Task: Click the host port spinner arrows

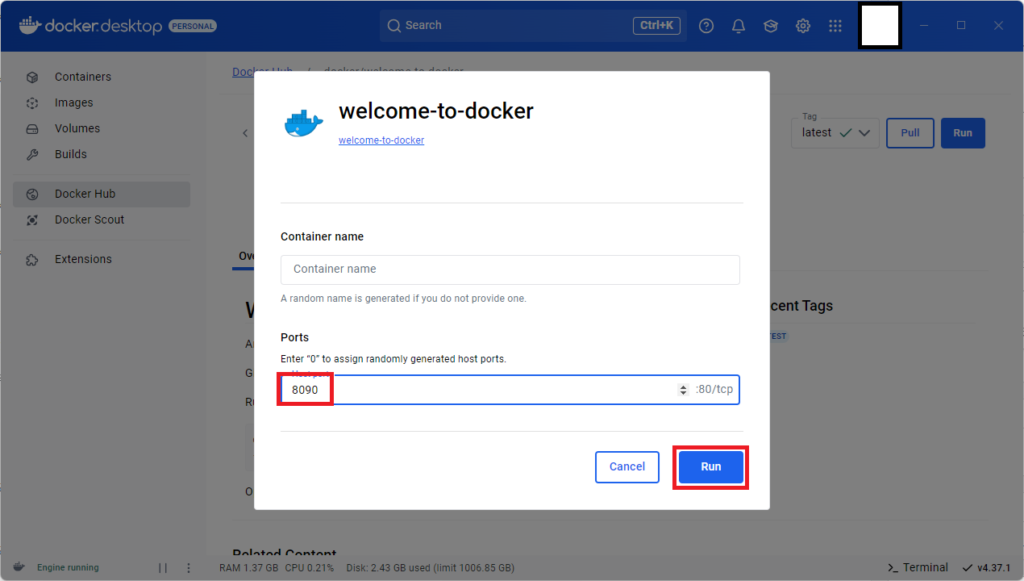Action: pos(683,390)
